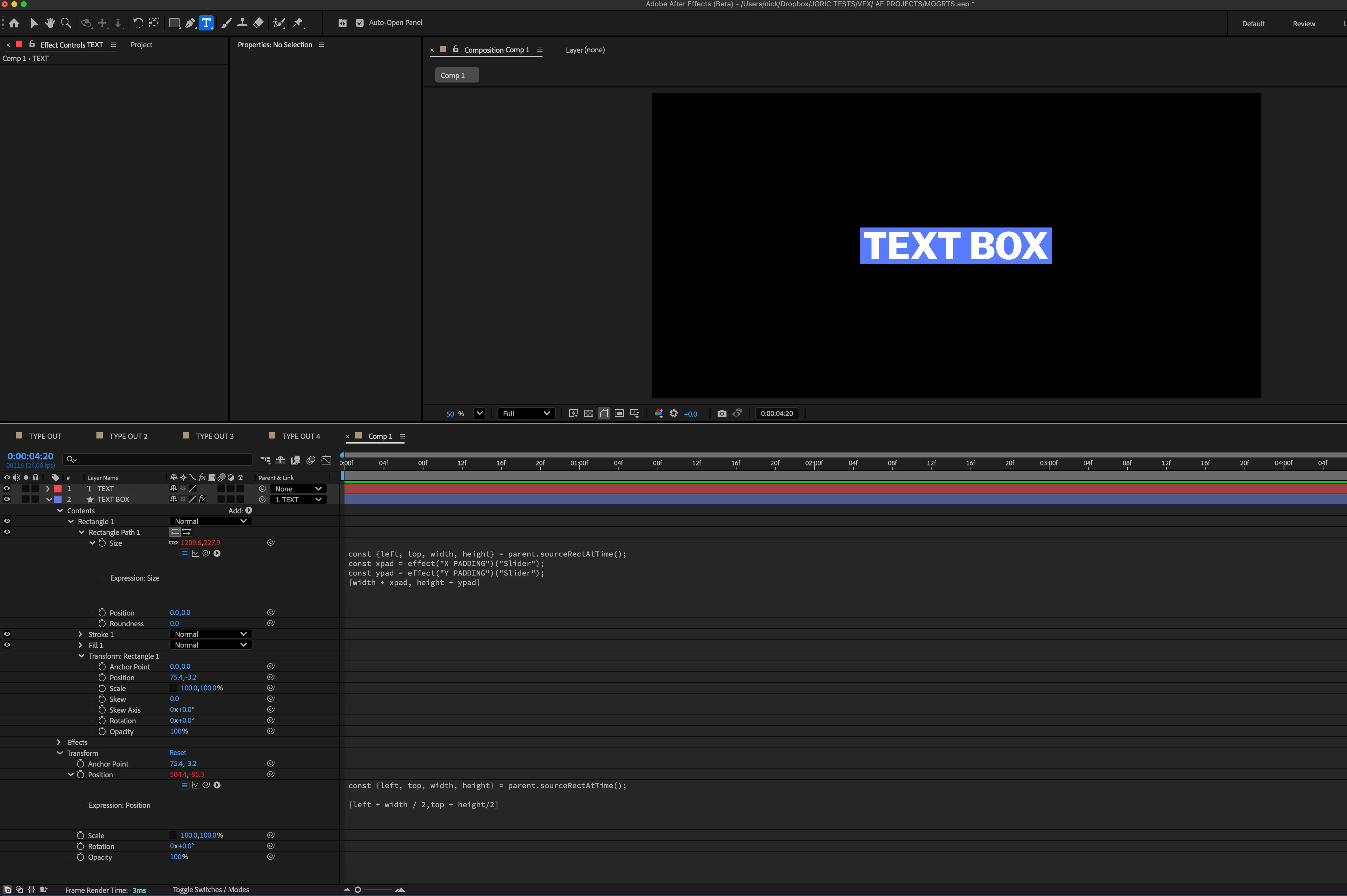Switch to the Project panel tab
Image resolution: width=1347 pixels, height=896 pixels.
(x=141, y=44)
